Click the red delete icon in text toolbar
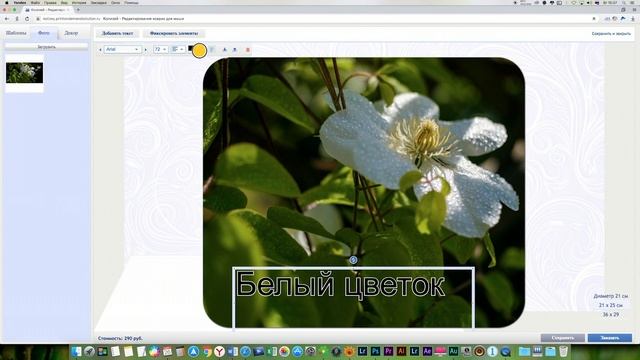Image resolution: width=640 pixels, height=360 pixels. pyautogui.click(x=247, y=50)
